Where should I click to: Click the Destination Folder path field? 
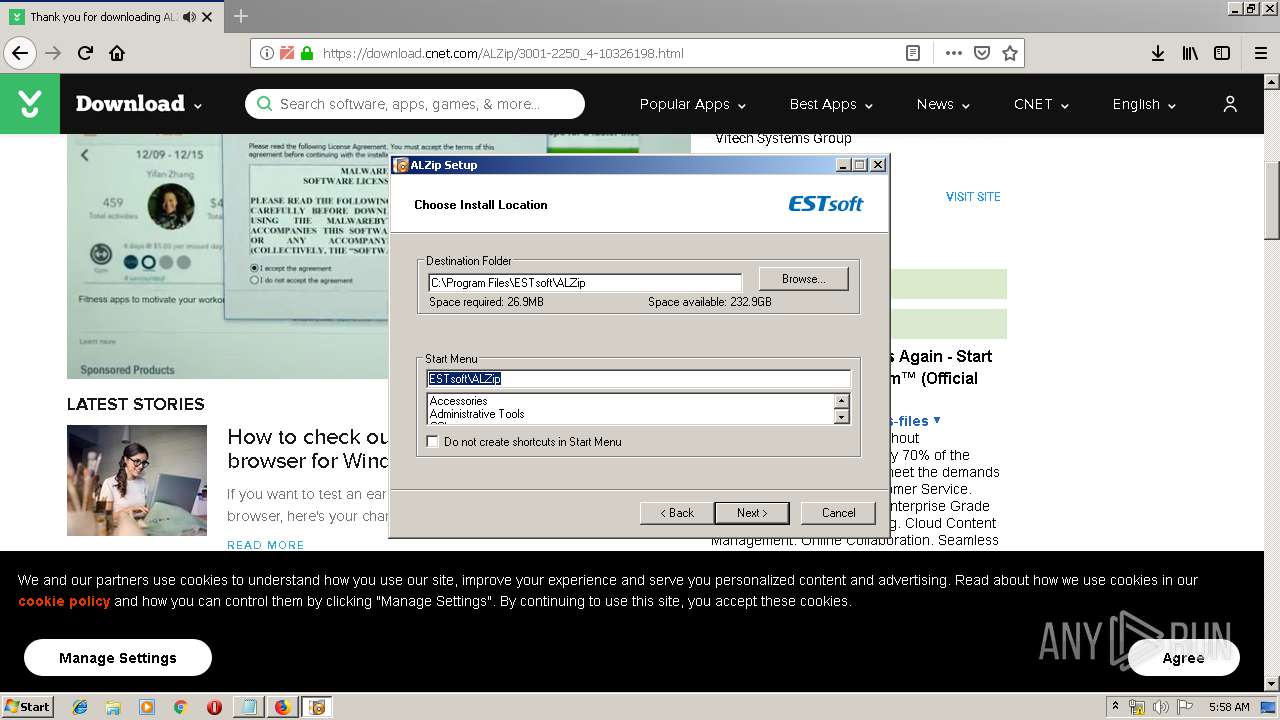click(x=585, y=283)
